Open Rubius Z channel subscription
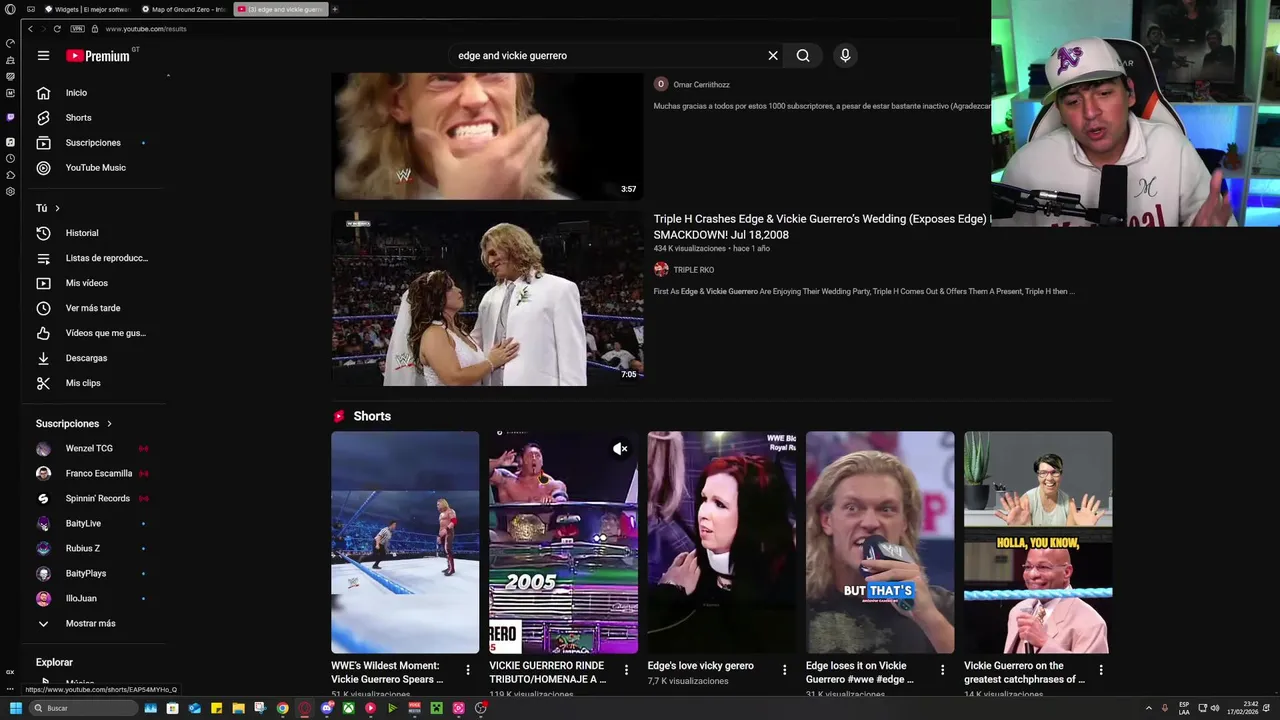Screen dimensions: 1280x720 [x=95, y=549]
